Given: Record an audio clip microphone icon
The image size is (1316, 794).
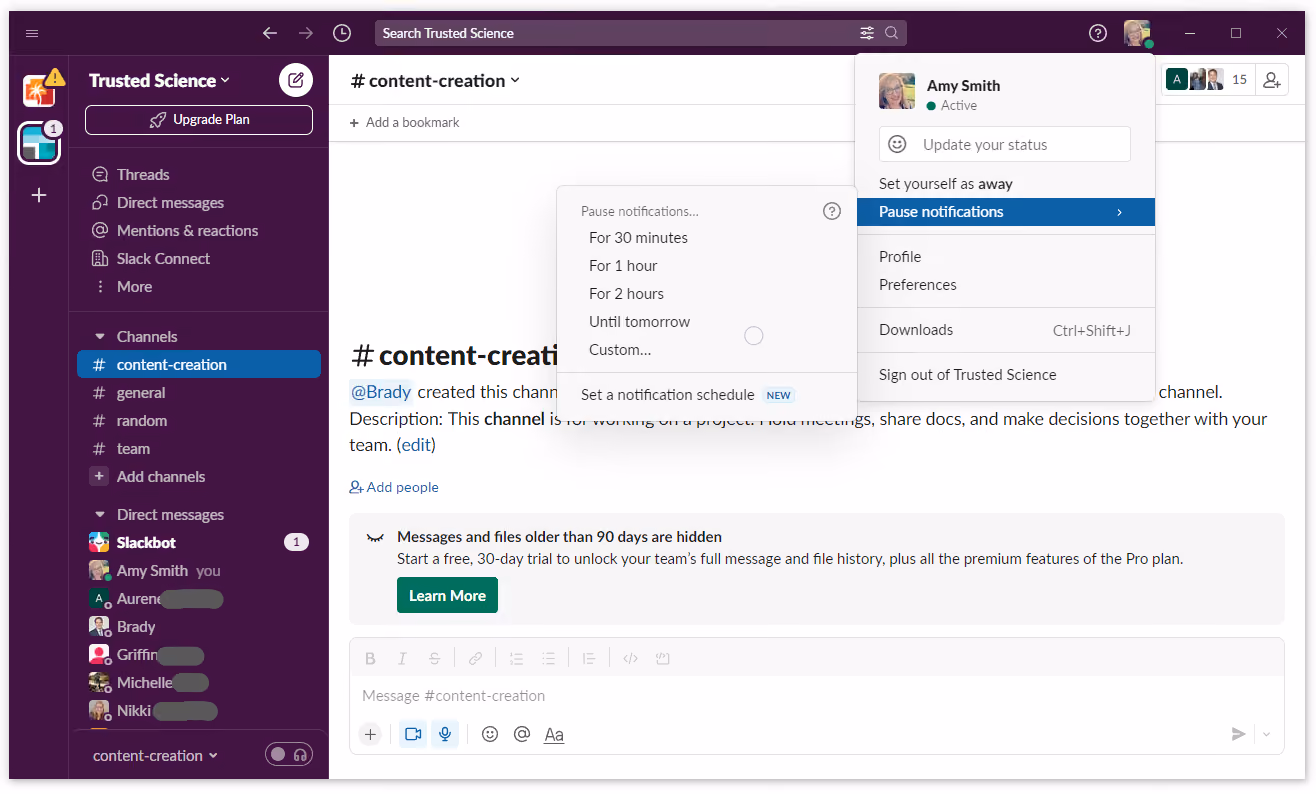Looking at the screenshot, I should click(445, 734).
